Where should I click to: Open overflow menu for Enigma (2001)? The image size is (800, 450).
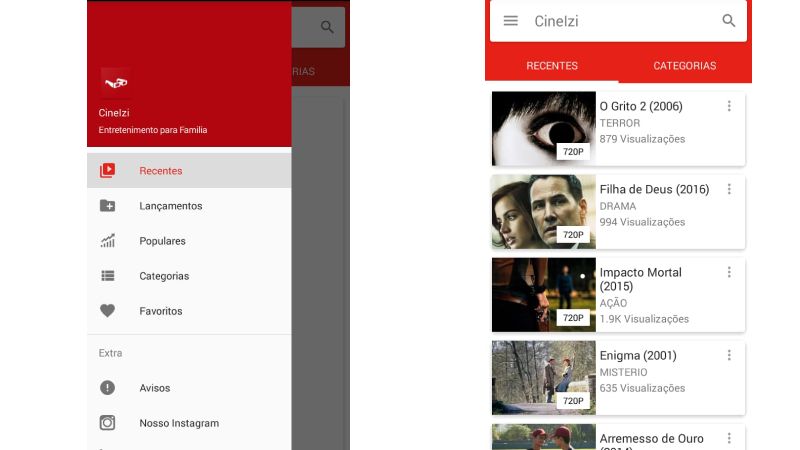pyautogui.click(x=729, y=355)
